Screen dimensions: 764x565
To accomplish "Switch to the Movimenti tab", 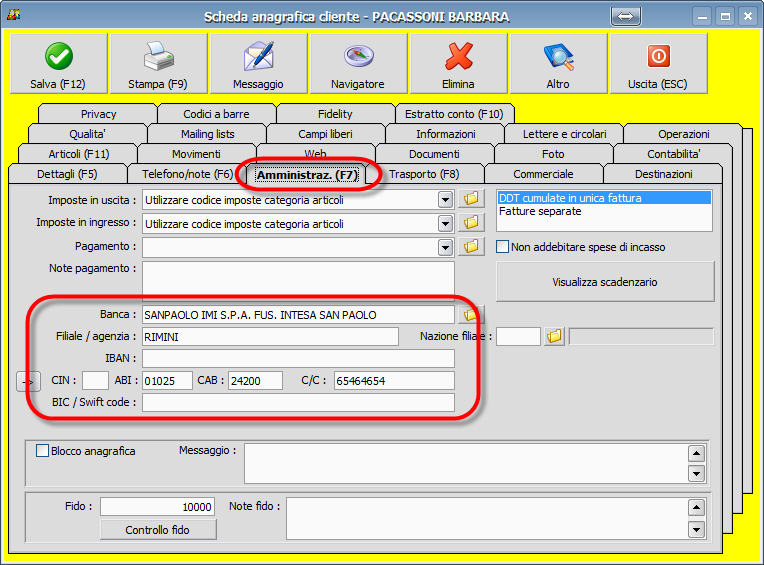I will [196, 154].
